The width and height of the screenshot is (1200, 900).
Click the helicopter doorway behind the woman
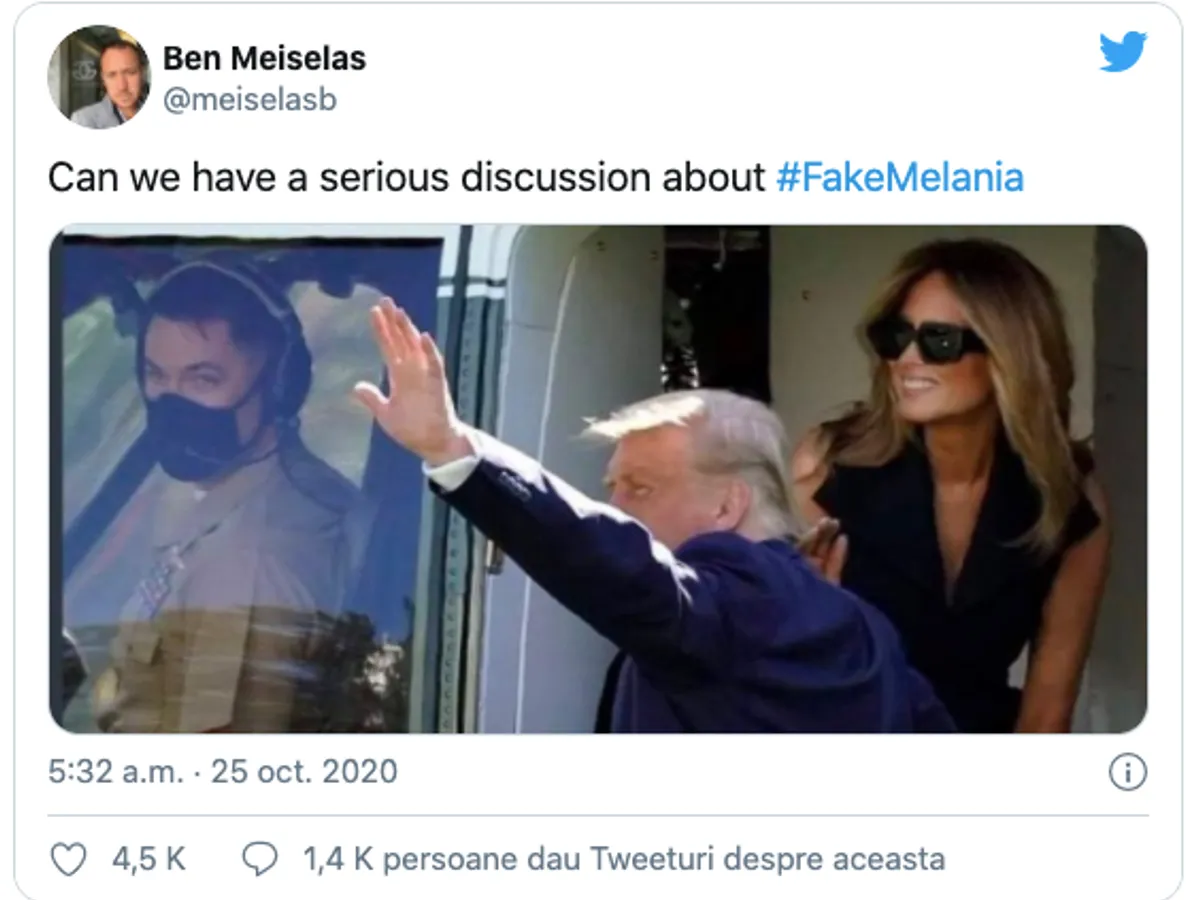[x=715, y=310]
